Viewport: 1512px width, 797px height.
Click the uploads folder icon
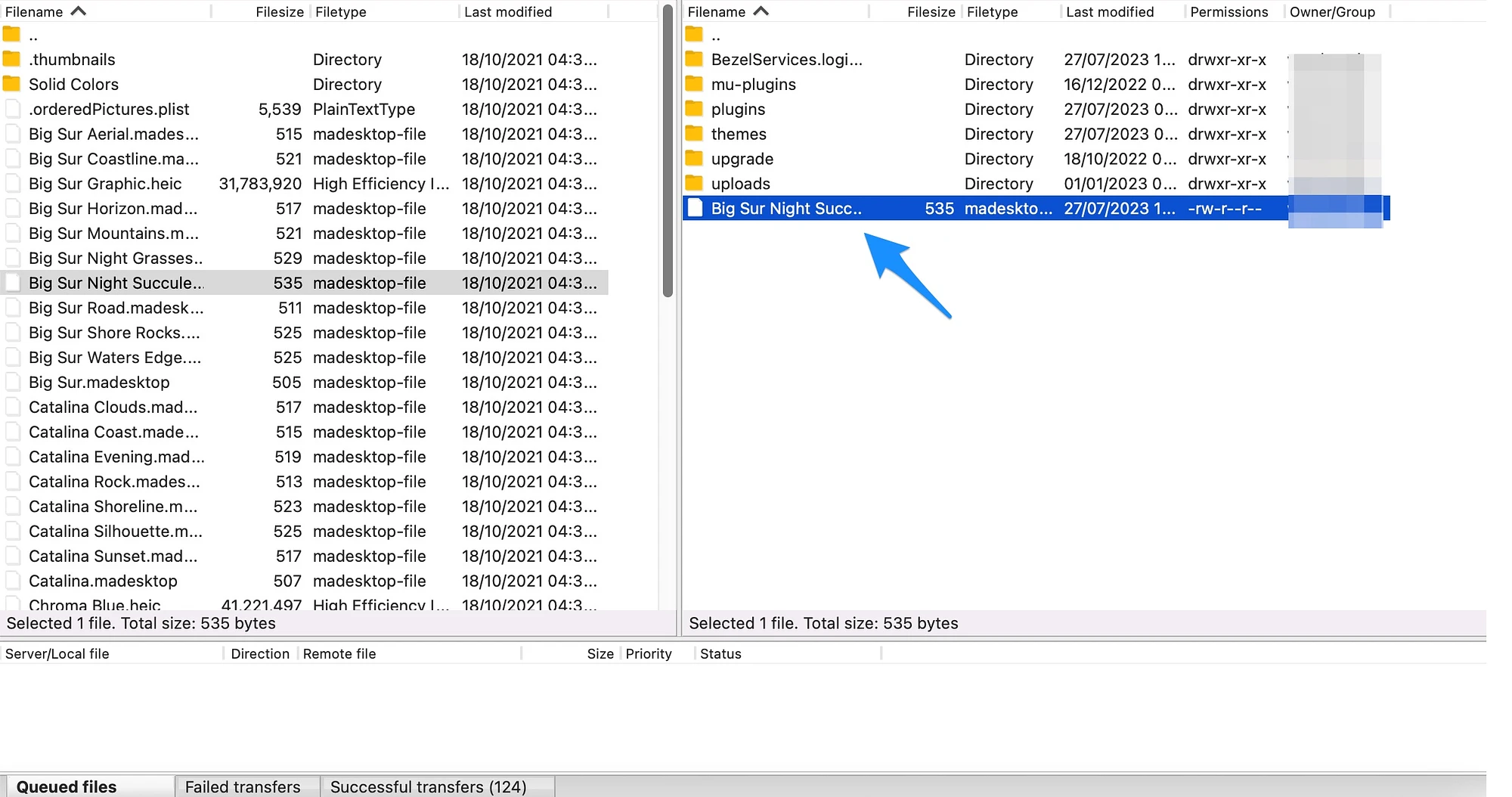click(694, 184)
